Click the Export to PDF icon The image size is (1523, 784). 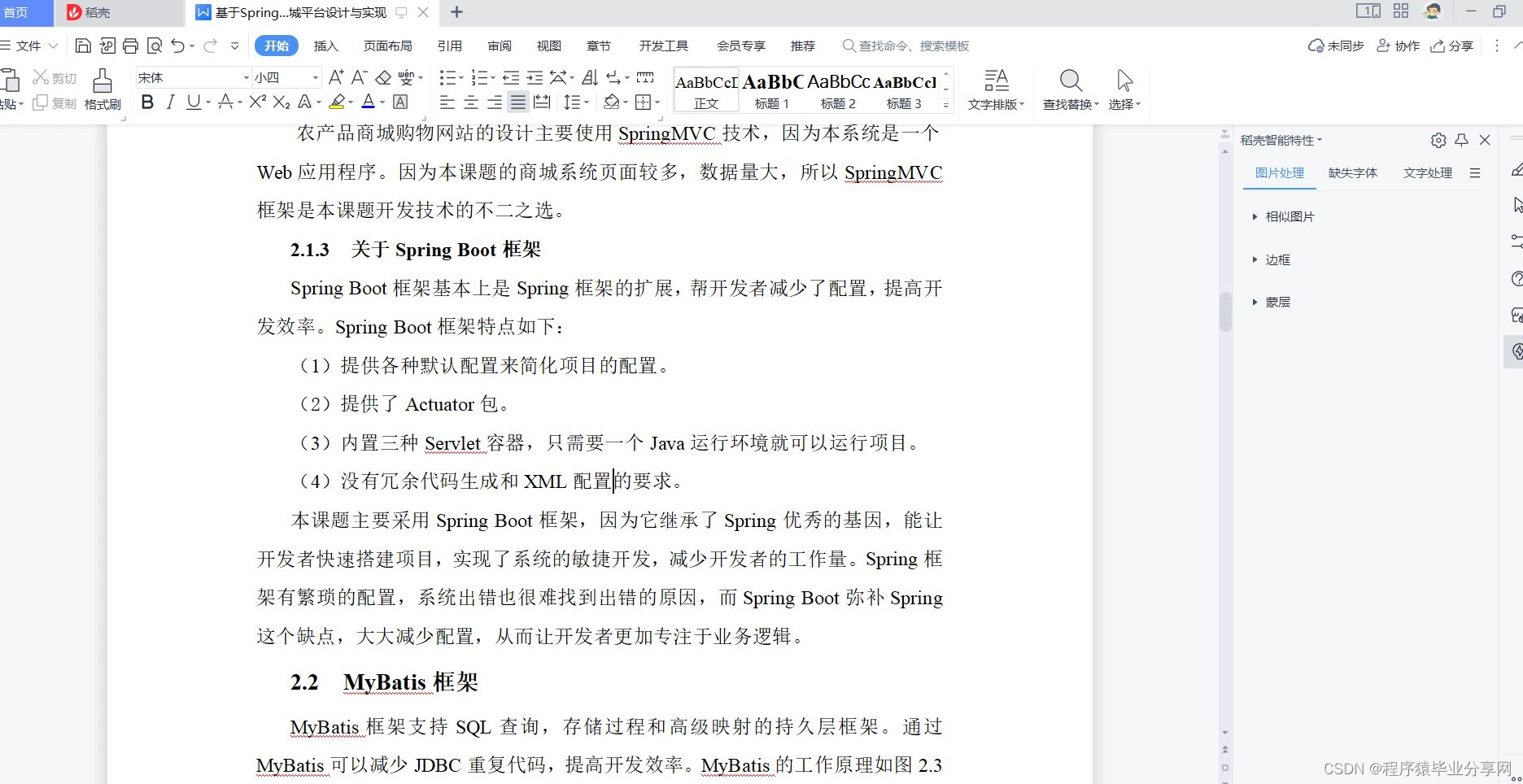click(x=107, y=46)
